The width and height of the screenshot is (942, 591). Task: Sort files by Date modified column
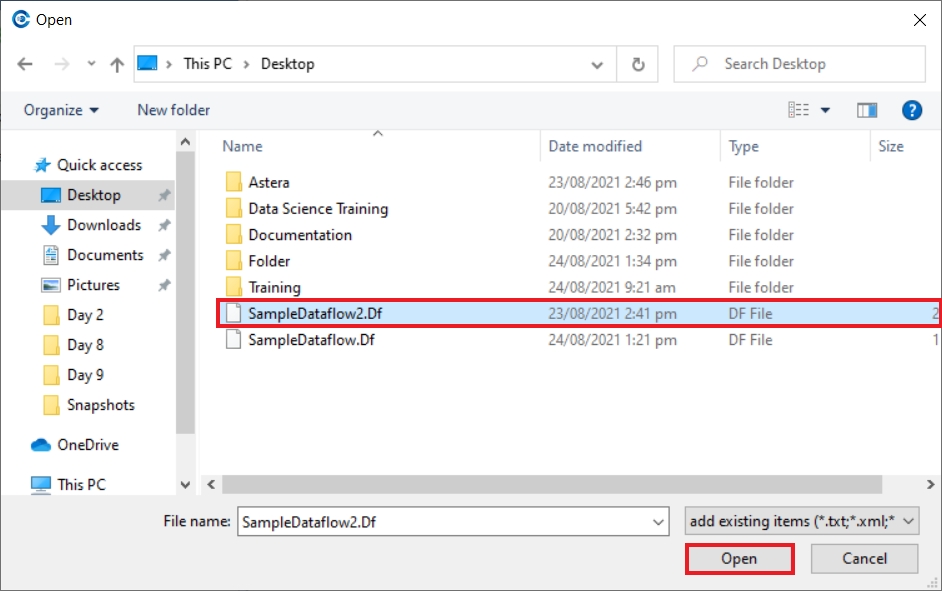595,146
